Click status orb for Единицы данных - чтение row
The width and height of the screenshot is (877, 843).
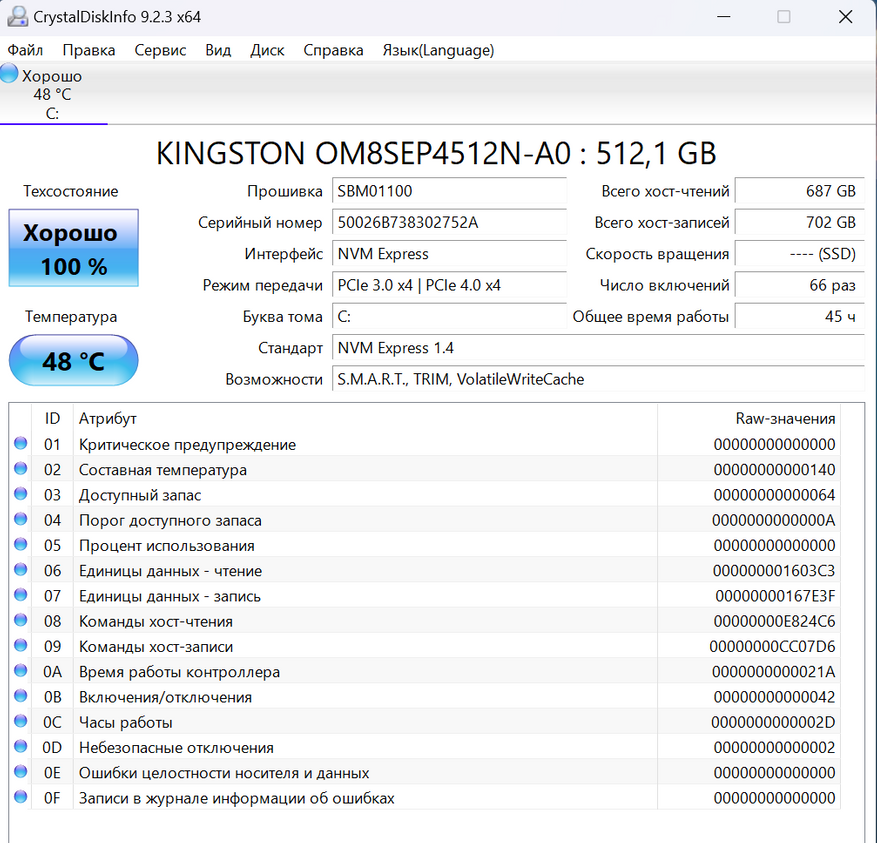(21, 569)
